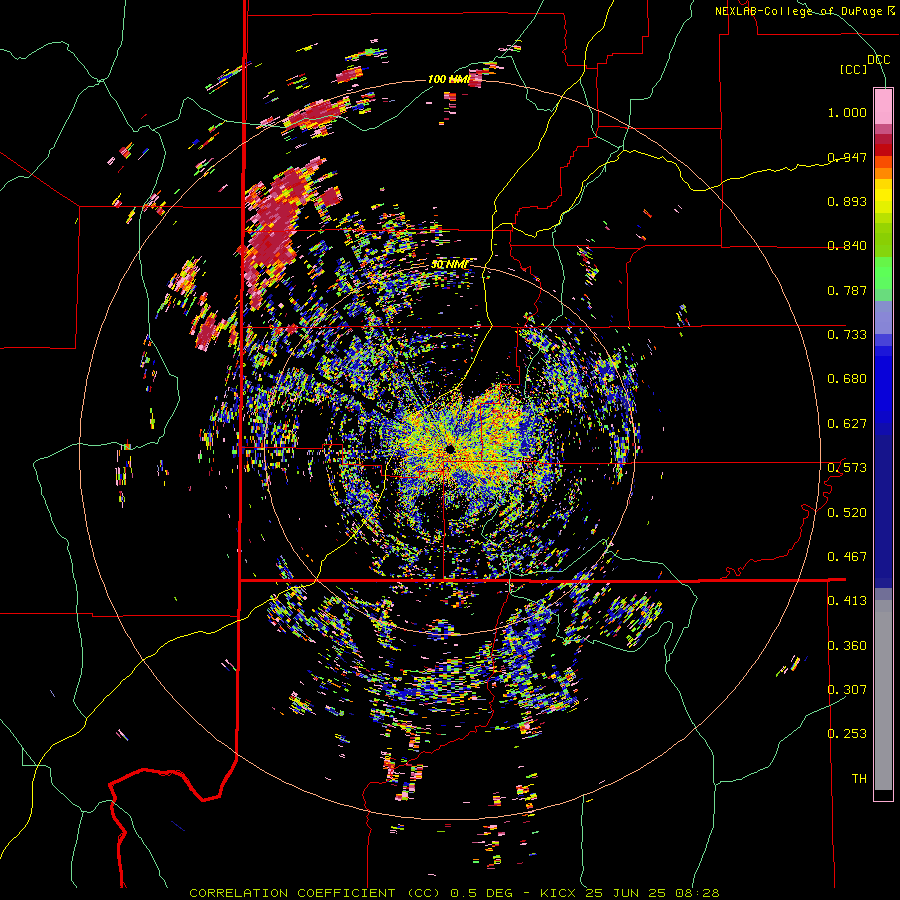Pick the orange segment of the color bar

(883, 172)
